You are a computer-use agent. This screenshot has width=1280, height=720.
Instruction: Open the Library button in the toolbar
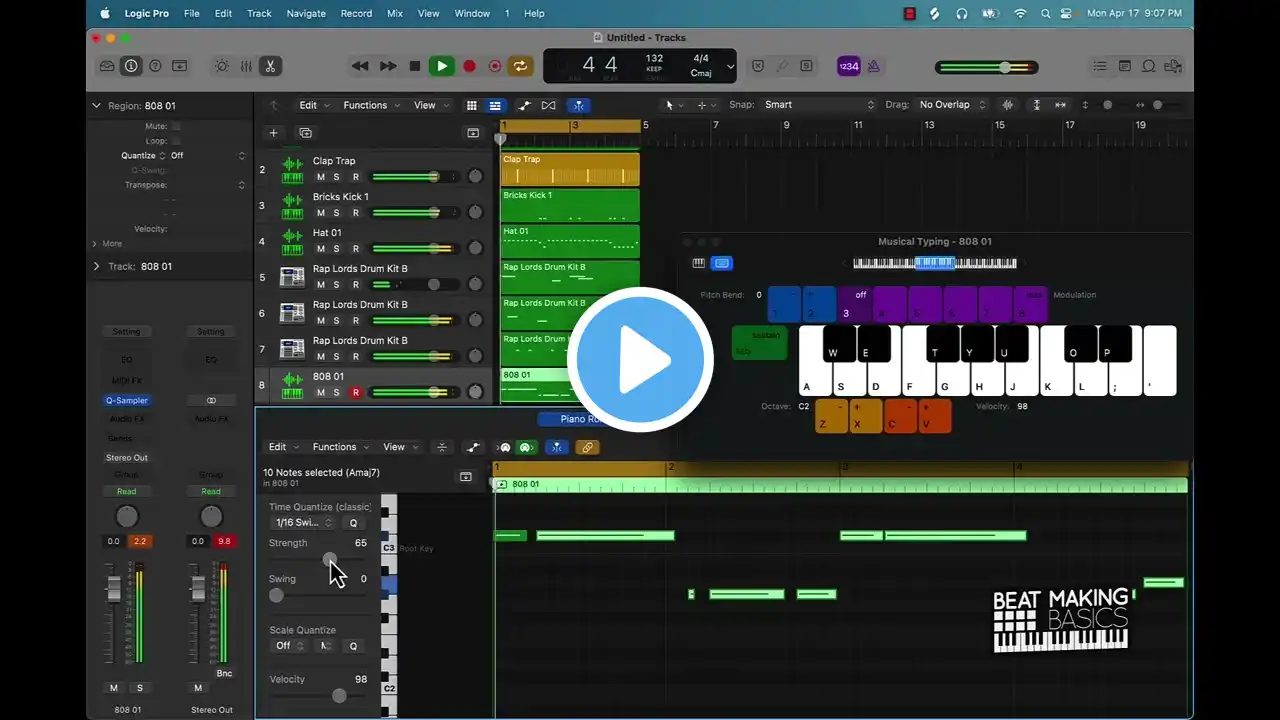click(107, 66)
